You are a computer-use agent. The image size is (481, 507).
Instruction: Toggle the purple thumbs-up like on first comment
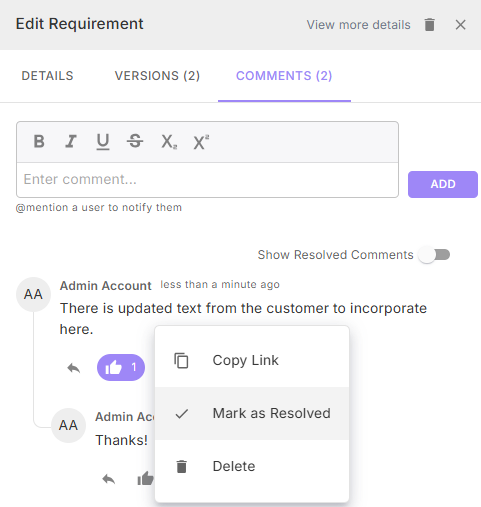(x=121, y=367)
